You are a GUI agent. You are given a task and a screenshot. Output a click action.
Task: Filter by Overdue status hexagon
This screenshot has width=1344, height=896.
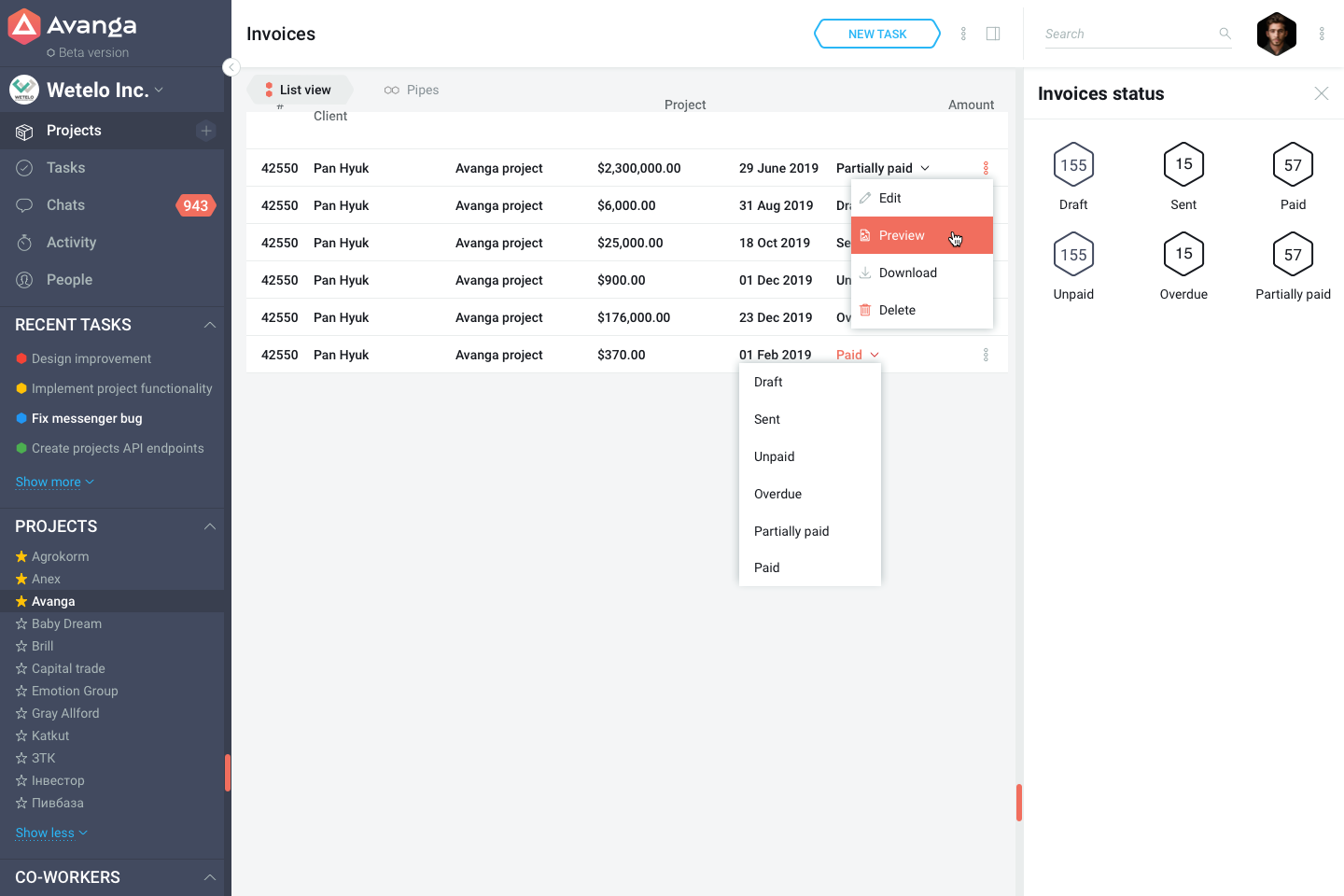[1183, 254]
